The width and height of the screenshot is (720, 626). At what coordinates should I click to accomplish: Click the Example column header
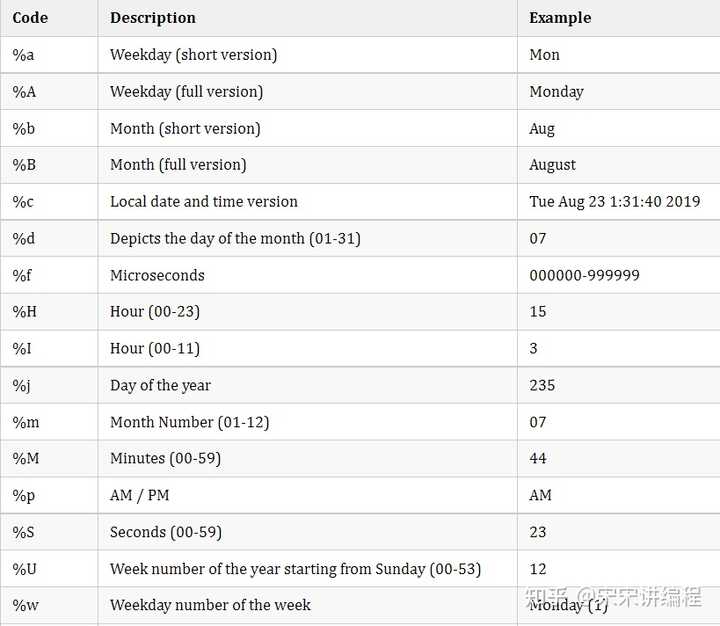click(560, 18)
